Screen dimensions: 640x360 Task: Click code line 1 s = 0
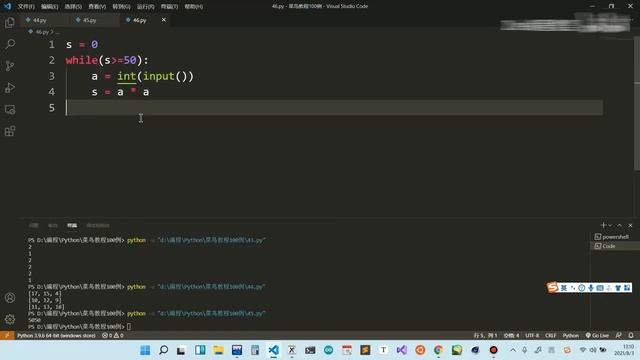tap(82, 44)
